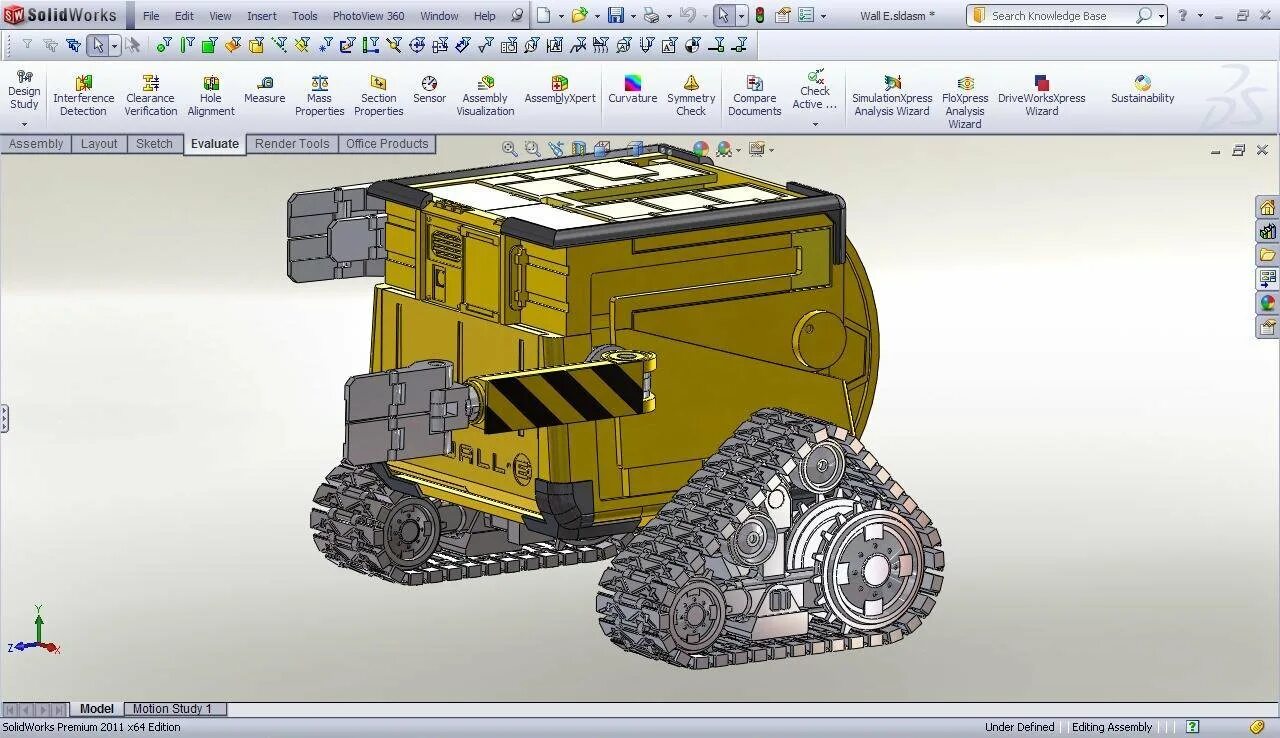Open SolidWorks Resources home pane

[x=1268, y=207]
